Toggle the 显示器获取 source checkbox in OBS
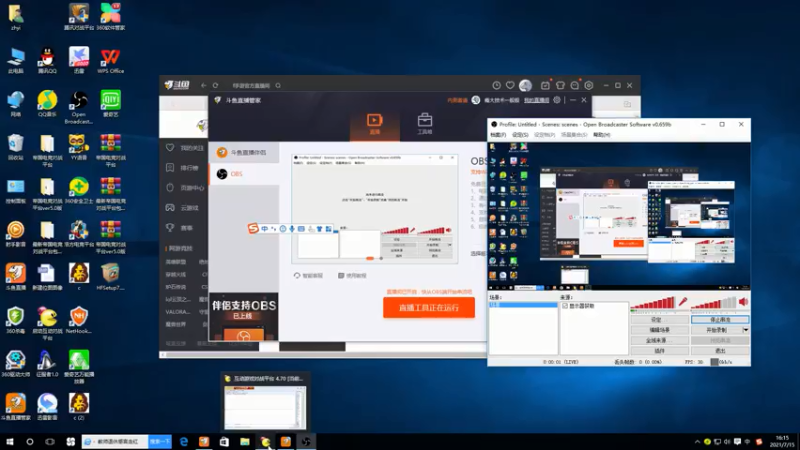This screenshot has height=450, width=800. (x=565, y=306)
